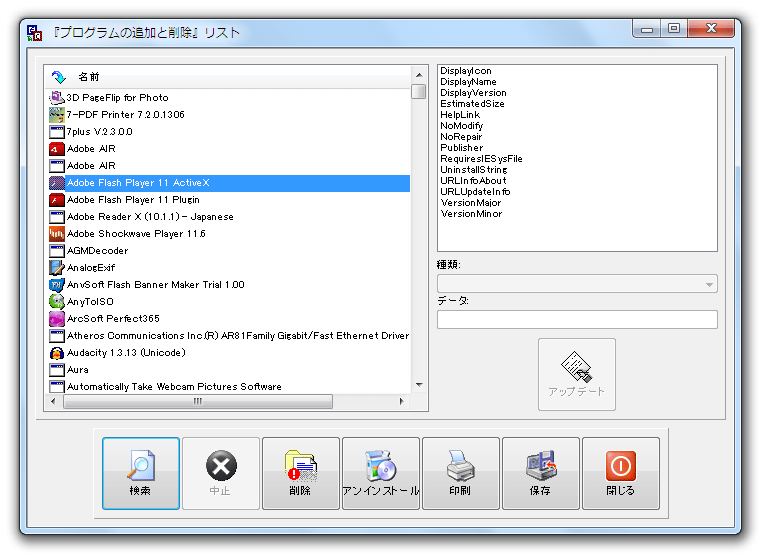Click the アンインストール uninstall button
Image resolution: width=765 pixels, height=556 pixels.
click(x=381, y=473)
